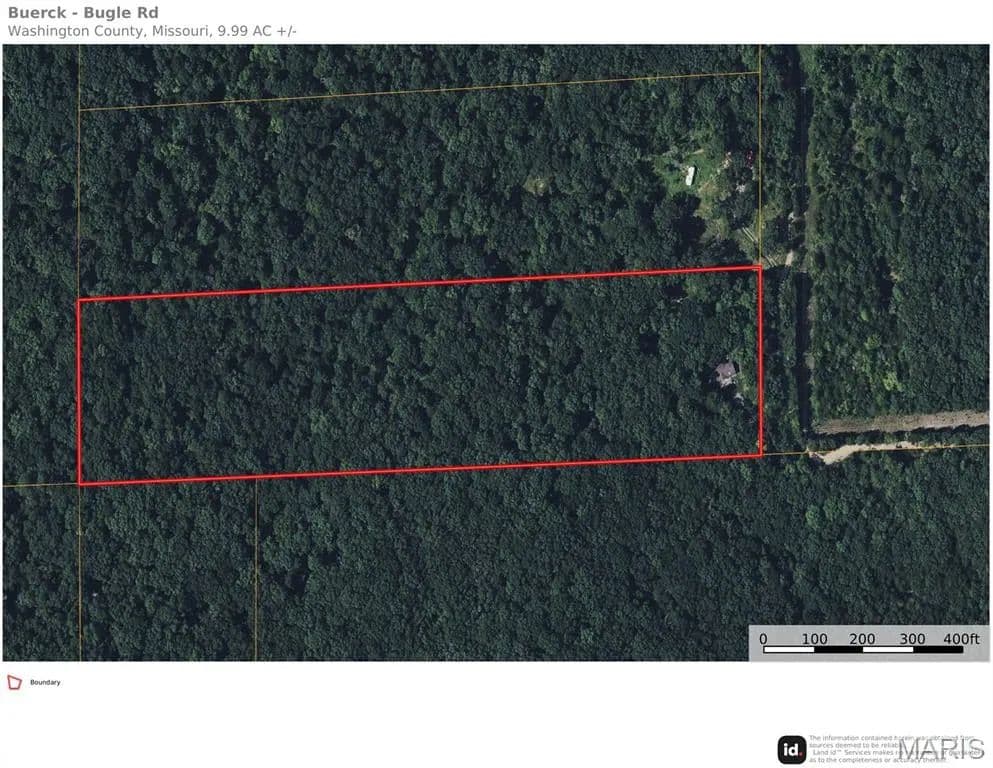The image size is (993, 768).
Task: Click the "200" label on scale bar
Action: pyautogui.click(x=863, y=639)
